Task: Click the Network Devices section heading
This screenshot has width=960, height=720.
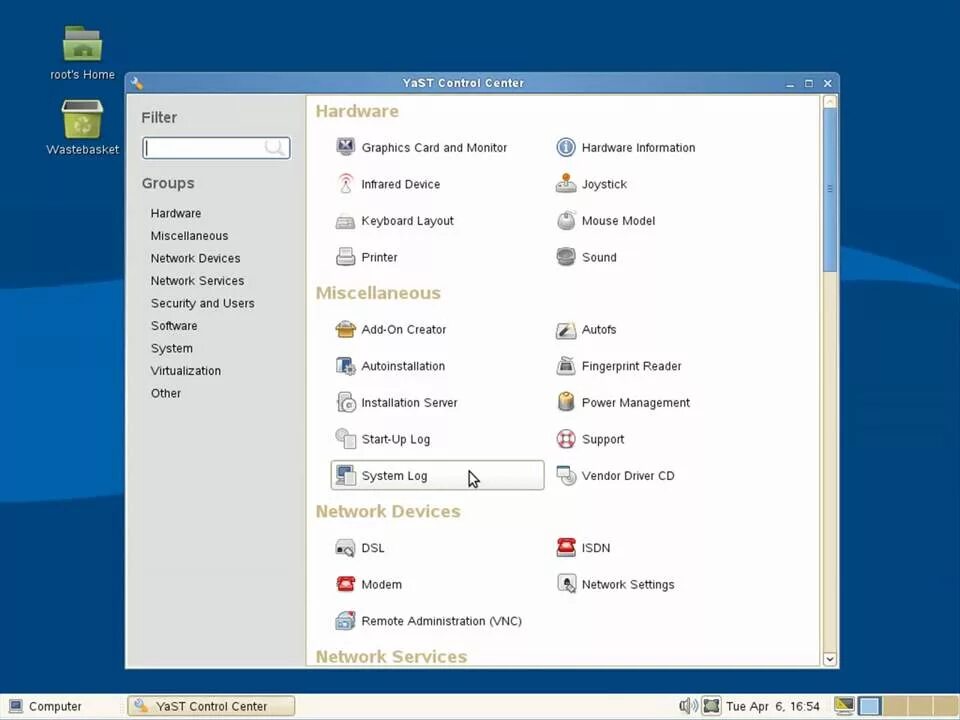Action: [x=388, y=511]
